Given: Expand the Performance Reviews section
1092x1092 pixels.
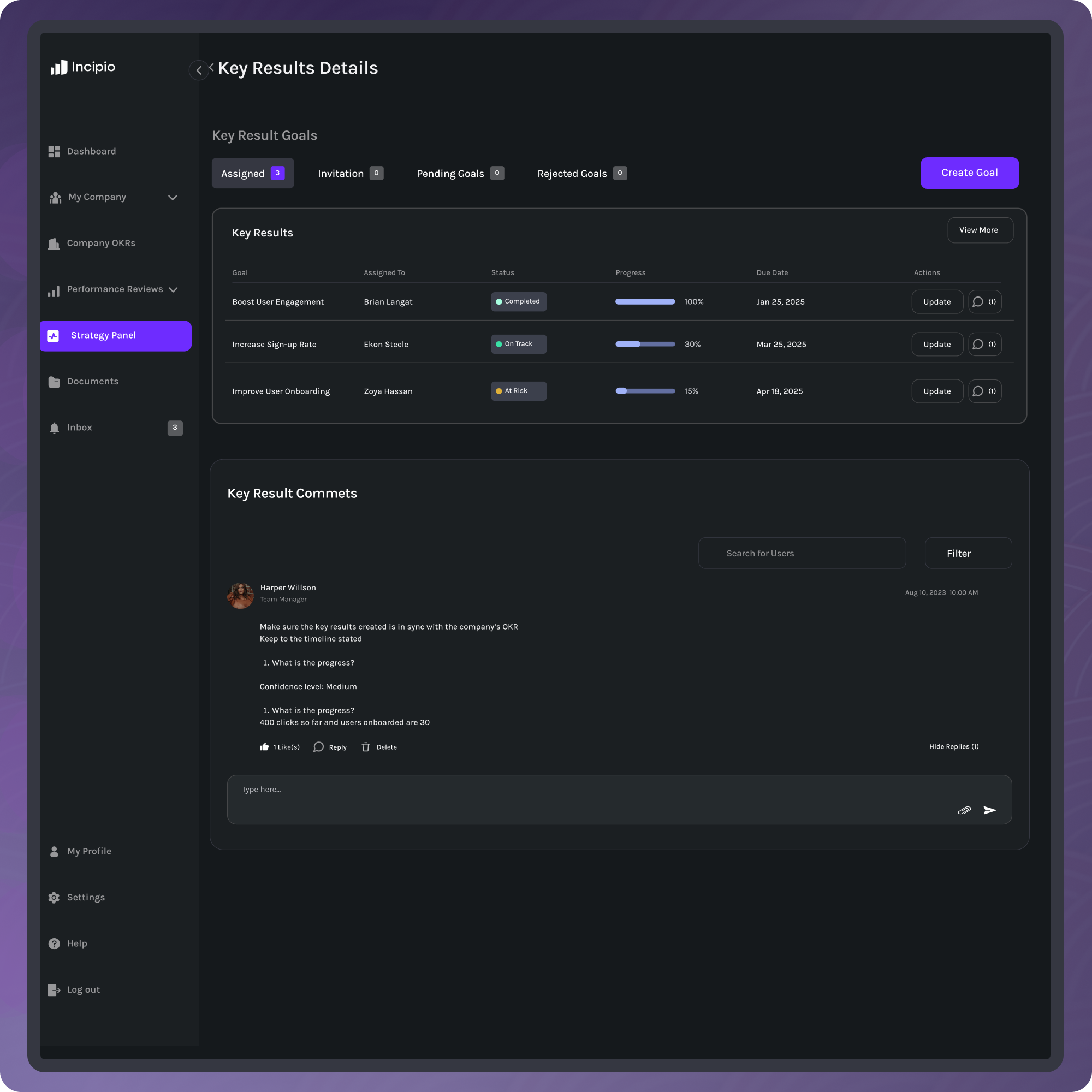Looking at the screenshot, I should [x=174, y=289].
